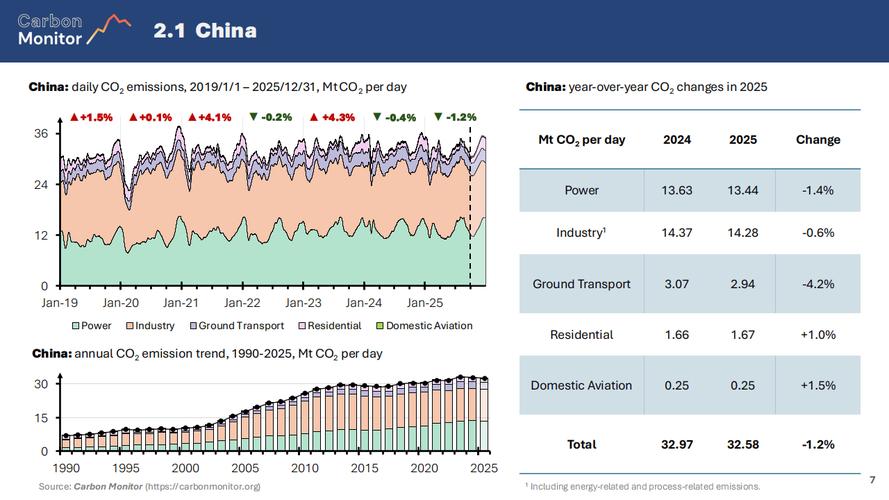Click the green down triangle beside -0.2%
The height and width of the screenshot is (500, 889).
254,117
